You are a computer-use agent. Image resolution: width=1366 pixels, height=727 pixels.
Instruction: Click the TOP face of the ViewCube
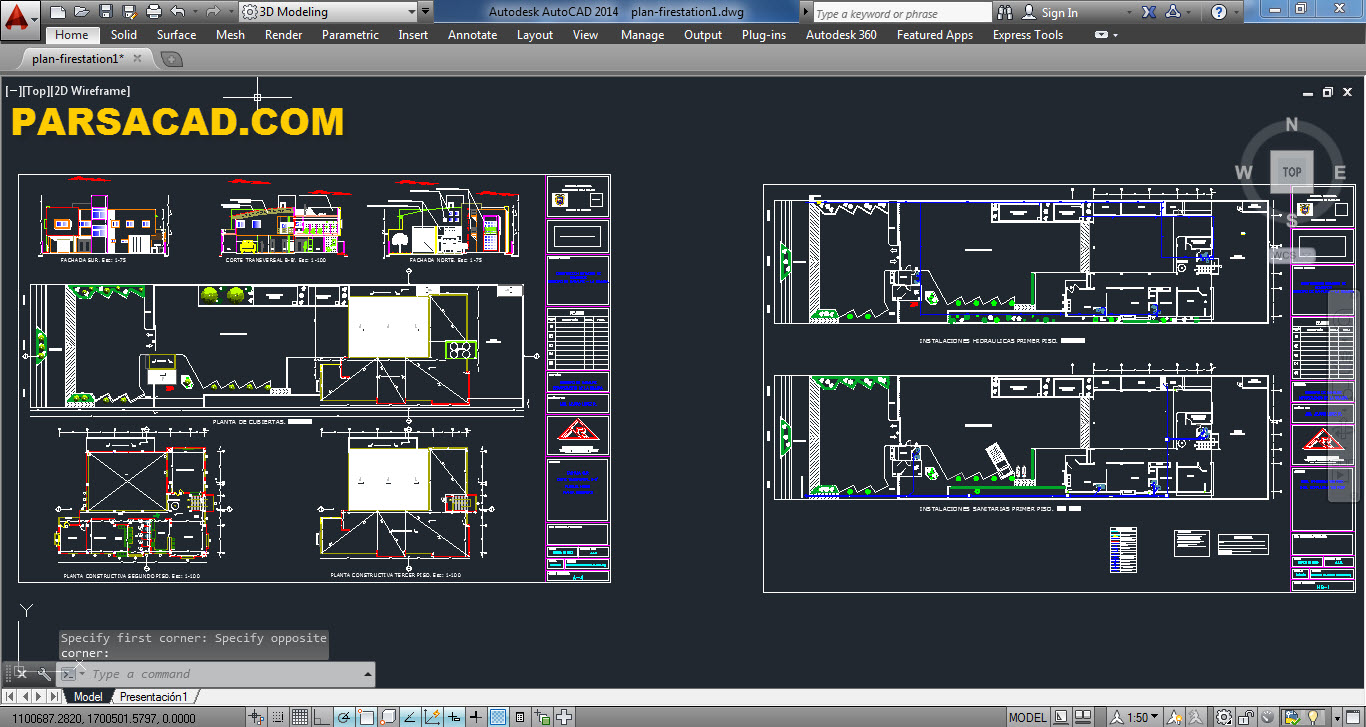(1292, 172)
